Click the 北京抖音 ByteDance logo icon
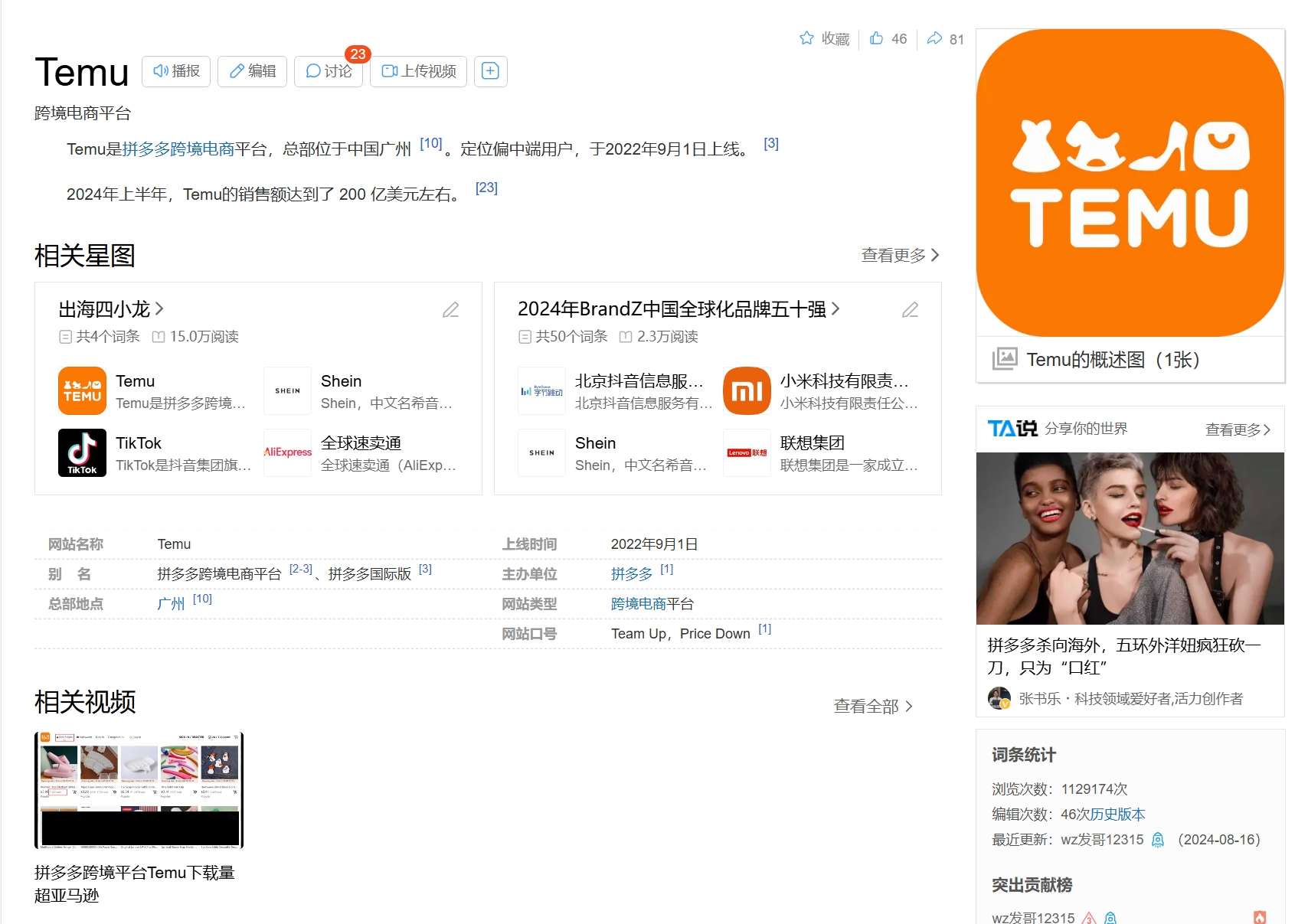Screen dimensions: 1308x924 tap(541, 390)
